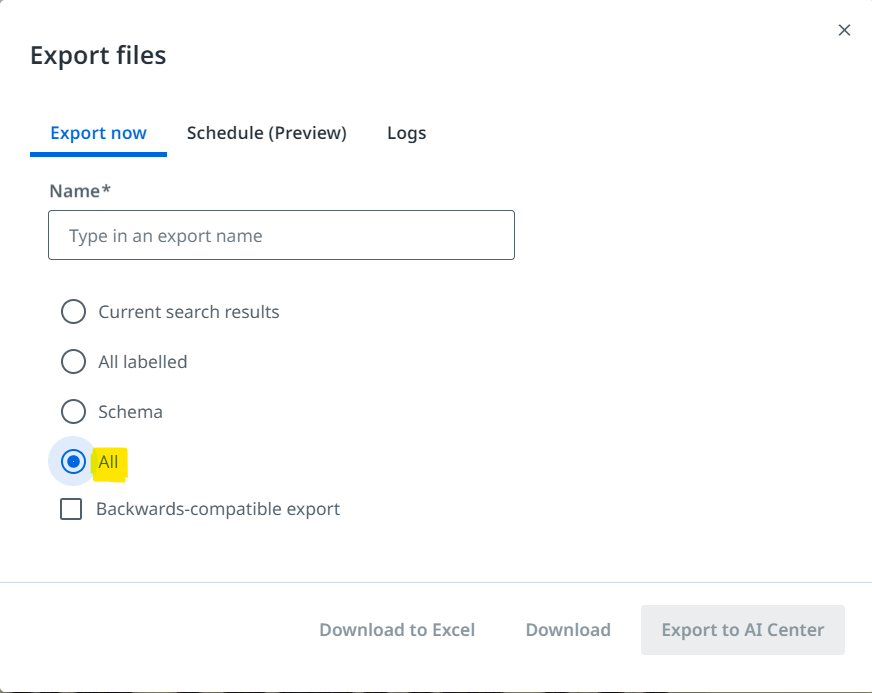Focus the export name input field
The image size is (872, 693).
click(281, 235)
